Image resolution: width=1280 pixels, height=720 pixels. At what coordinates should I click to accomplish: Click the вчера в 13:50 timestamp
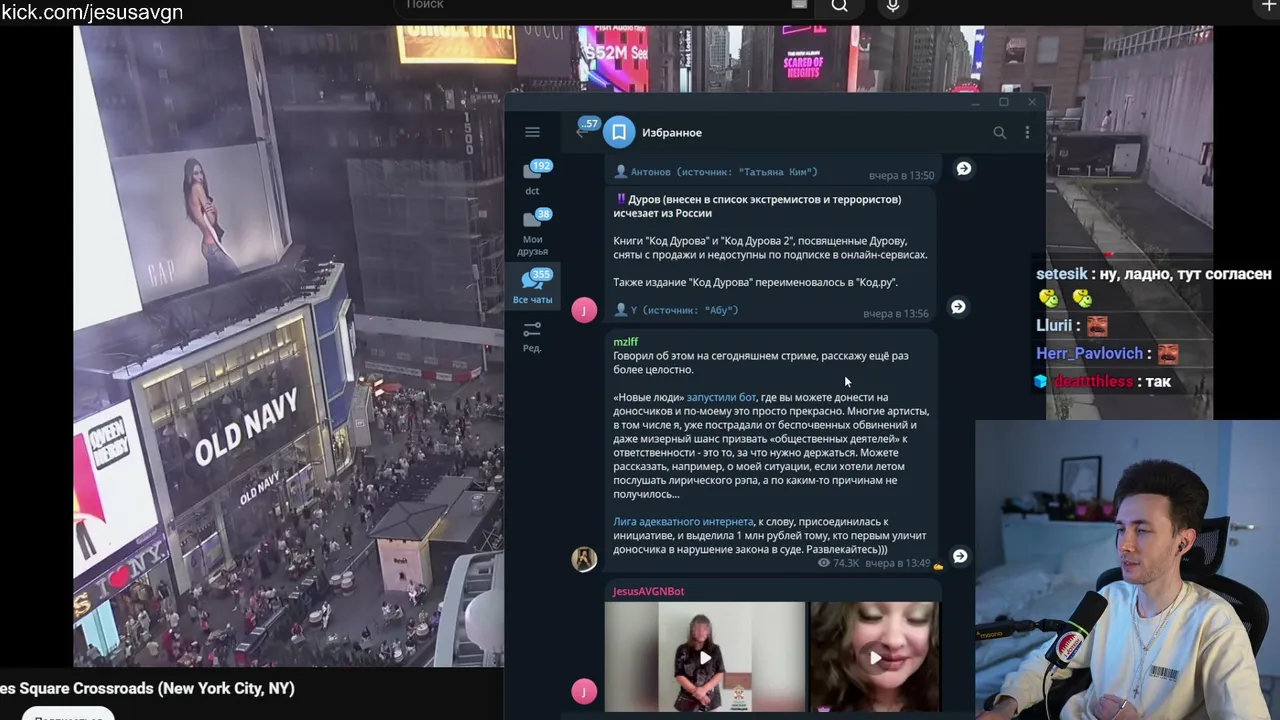tap(902, 176)
